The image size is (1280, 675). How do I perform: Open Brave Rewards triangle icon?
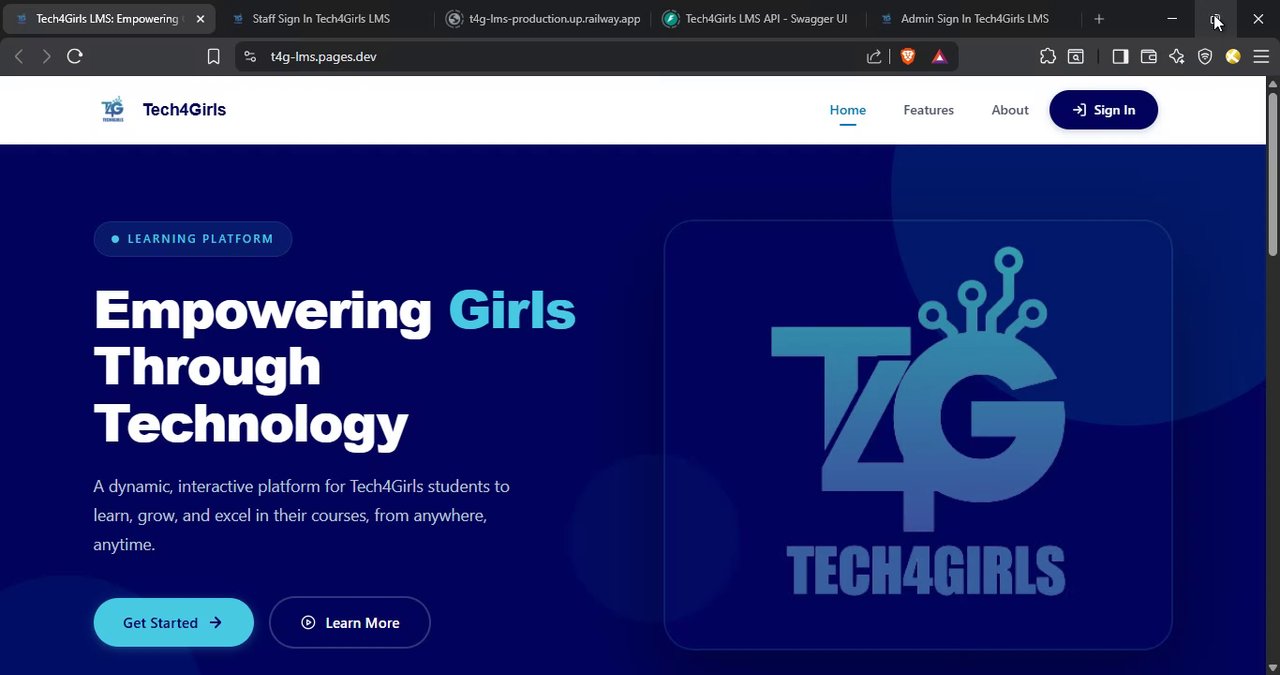point(939,57)
